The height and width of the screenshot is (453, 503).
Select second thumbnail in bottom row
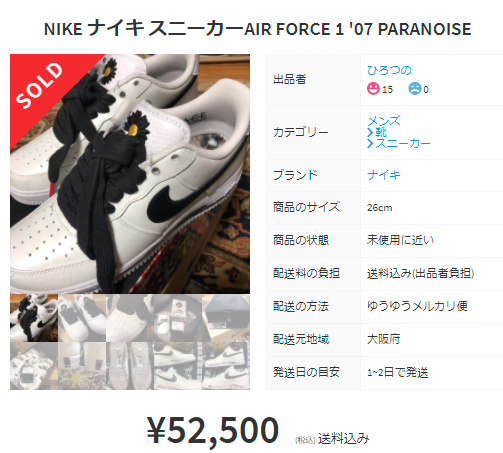point(82,366)
